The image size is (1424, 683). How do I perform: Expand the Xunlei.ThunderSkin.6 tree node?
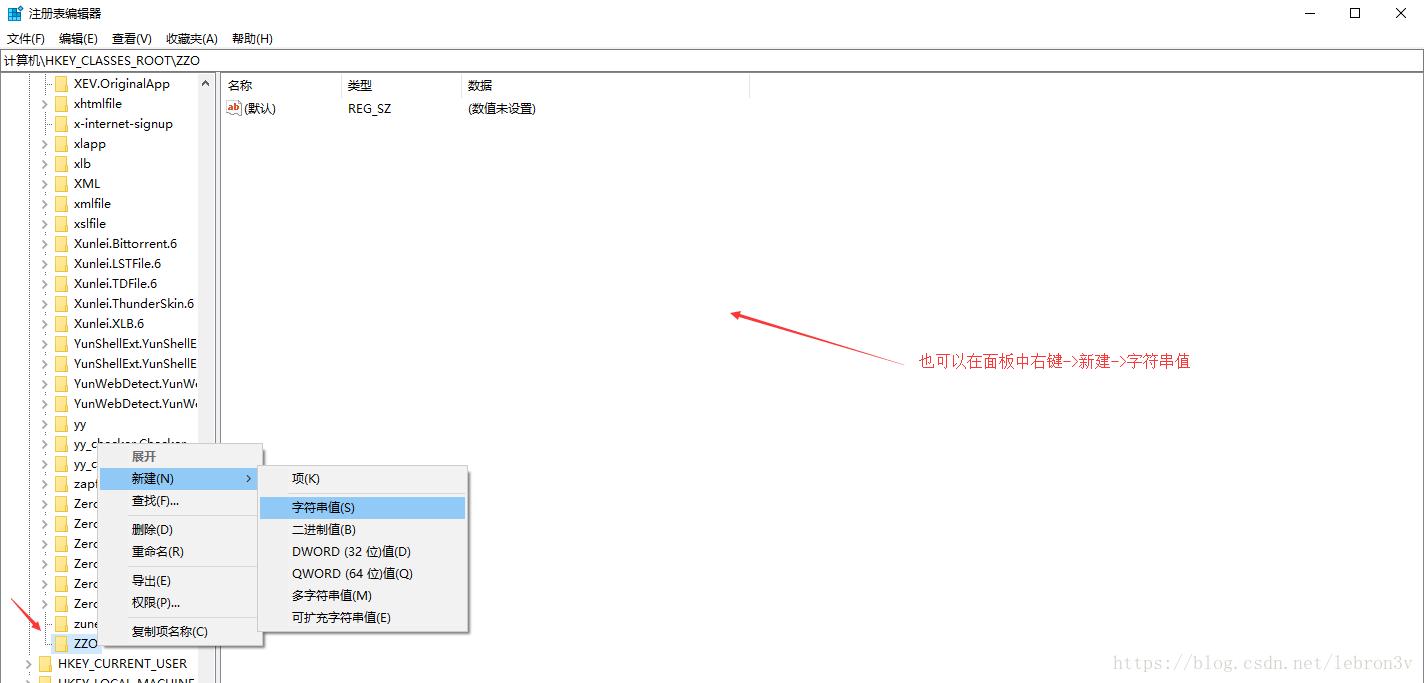point(47,303)
